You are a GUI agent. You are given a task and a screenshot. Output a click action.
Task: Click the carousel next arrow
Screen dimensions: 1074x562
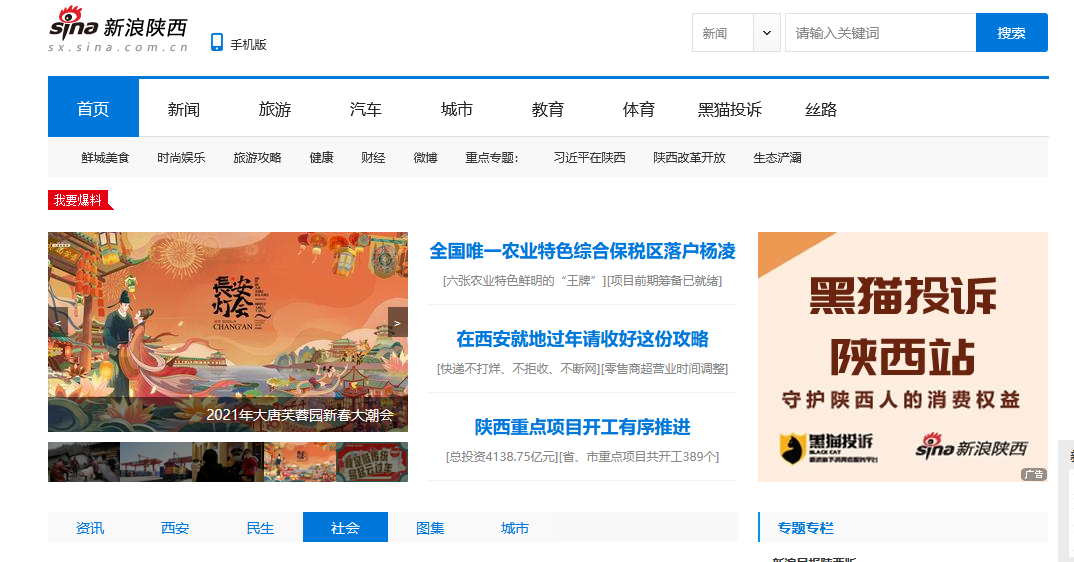(x=398, y=323)
